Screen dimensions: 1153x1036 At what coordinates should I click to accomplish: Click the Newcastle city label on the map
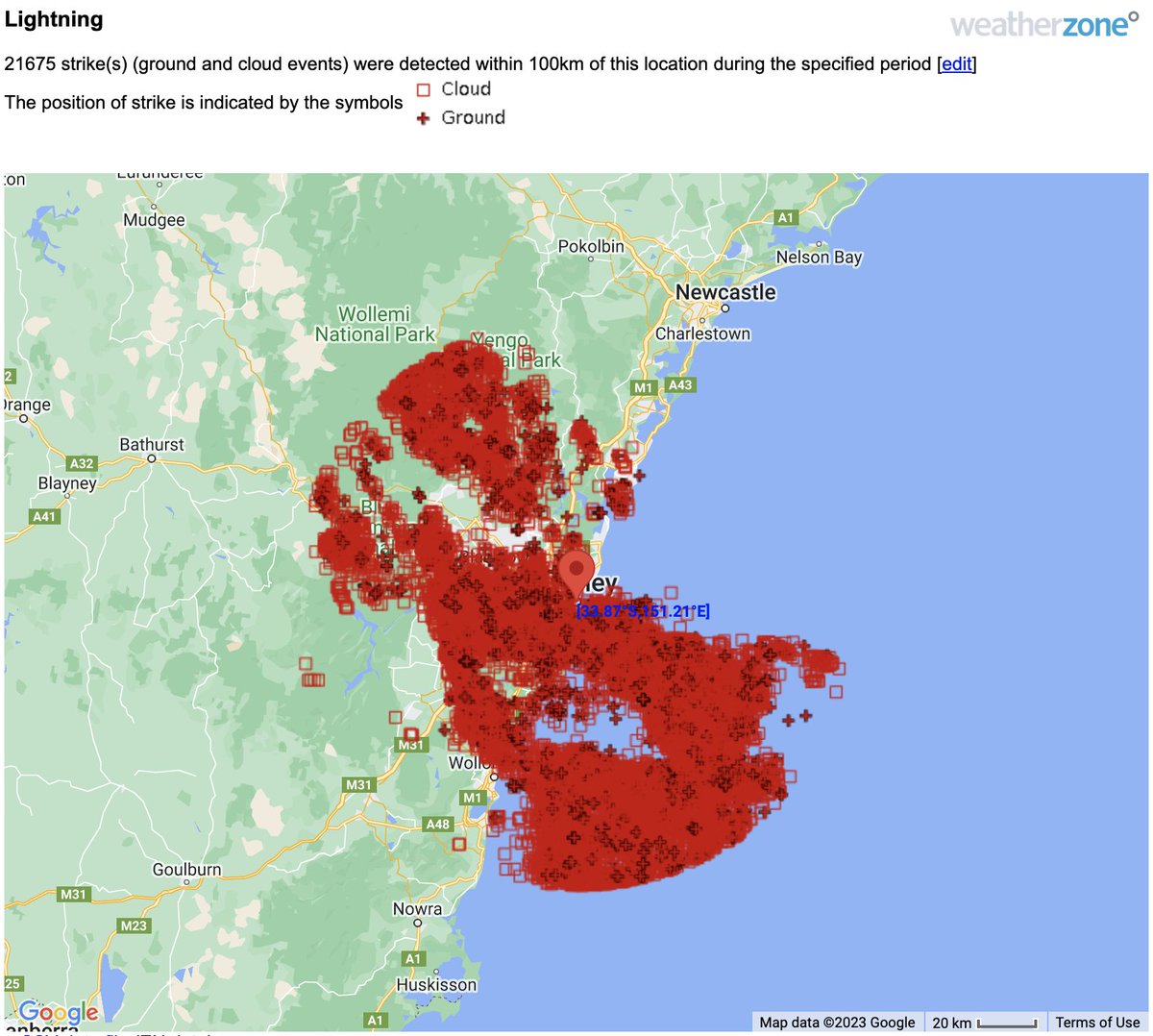click(x=725, y=291)
